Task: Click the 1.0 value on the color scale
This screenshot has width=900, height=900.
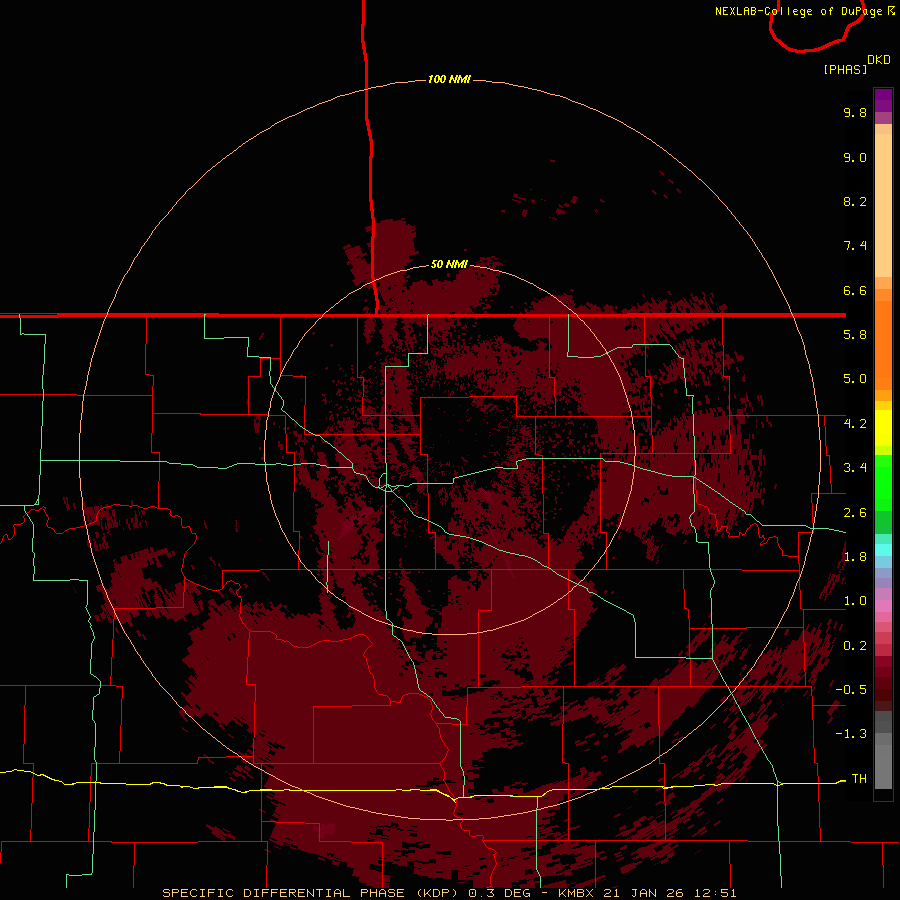Action: pyautogui.click(x=855, y=601)
